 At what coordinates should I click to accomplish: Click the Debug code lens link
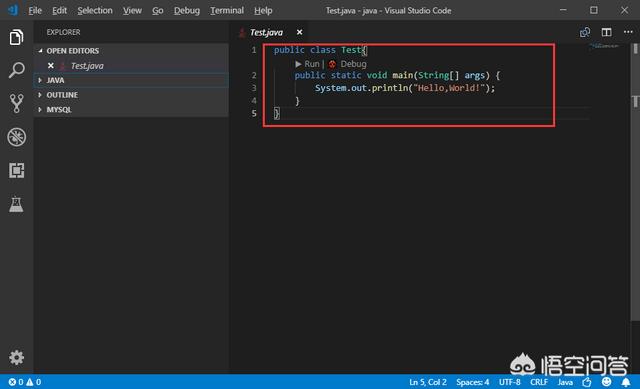pyautogui.click(x=353, y=64)
